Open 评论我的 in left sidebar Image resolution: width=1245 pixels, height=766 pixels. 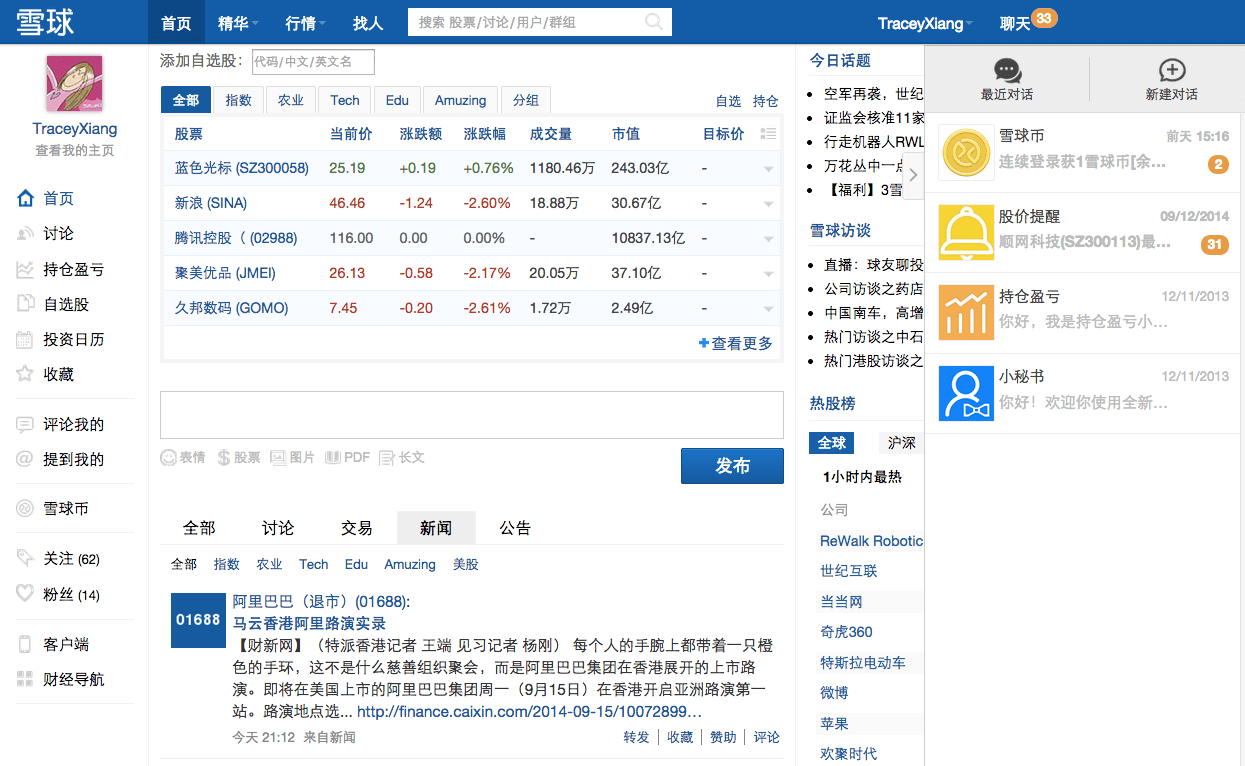pyautogui.click(x=60, y=424)
